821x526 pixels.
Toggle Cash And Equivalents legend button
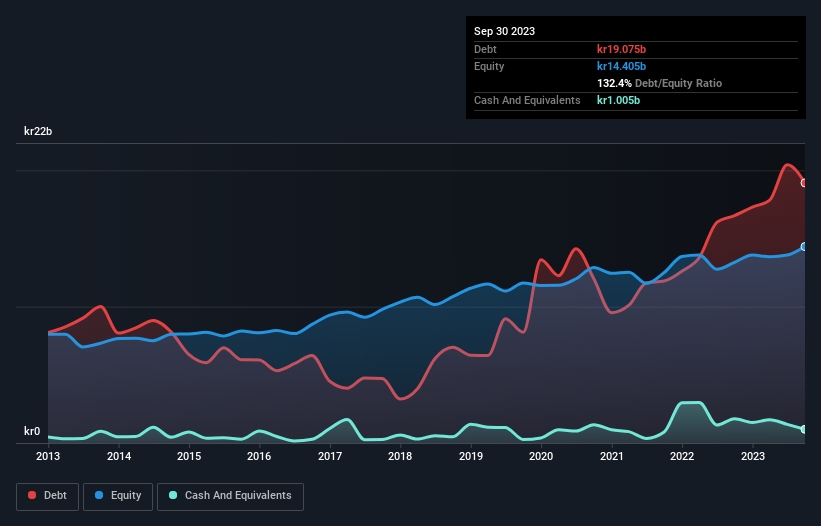230,496
